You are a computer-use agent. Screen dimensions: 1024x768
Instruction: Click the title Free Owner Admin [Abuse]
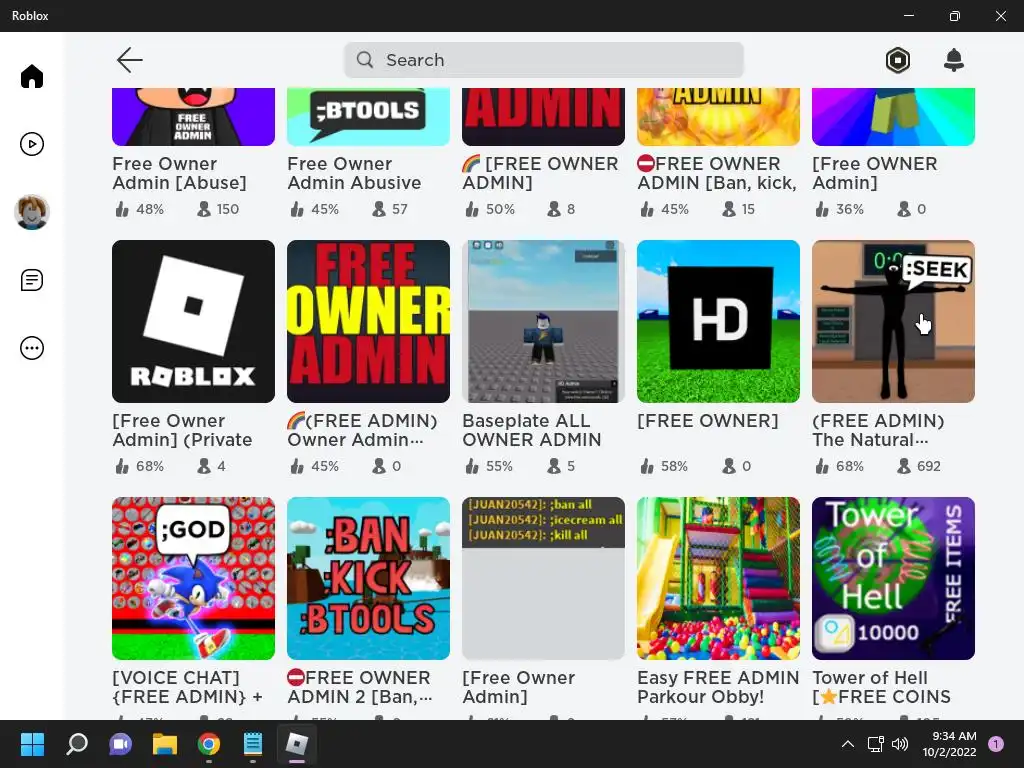tap(180, 173)
